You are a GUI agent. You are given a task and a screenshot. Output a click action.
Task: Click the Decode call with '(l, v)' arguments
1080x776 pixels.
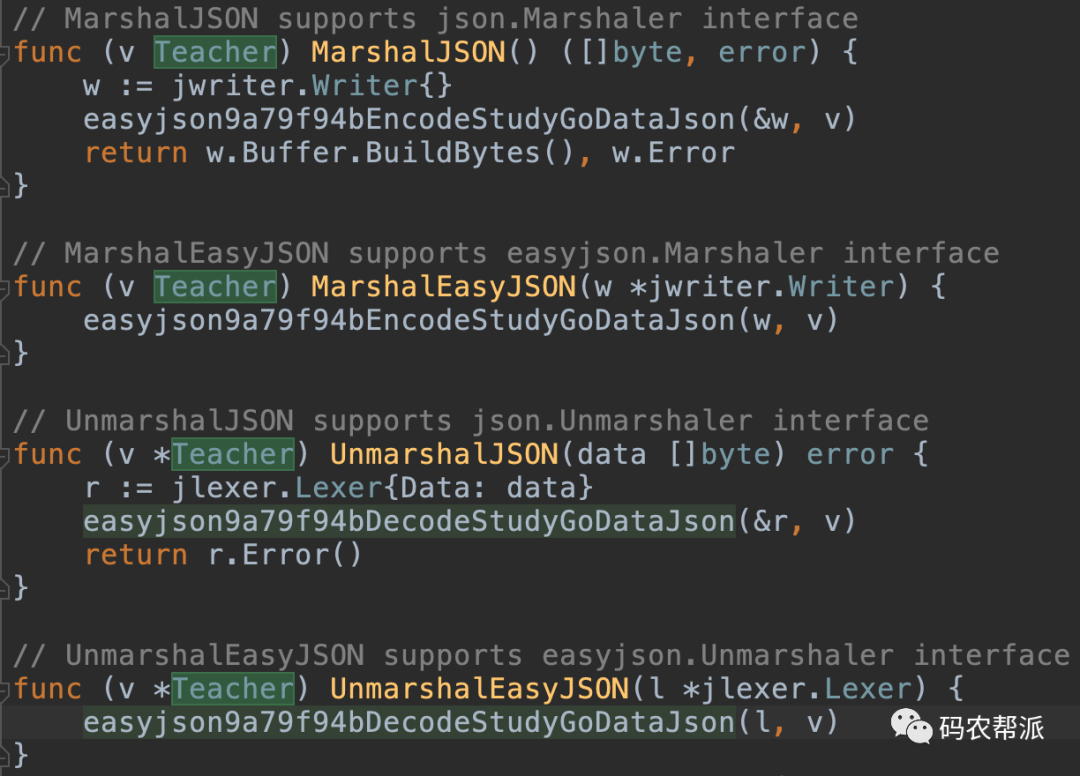coord(460,722)
